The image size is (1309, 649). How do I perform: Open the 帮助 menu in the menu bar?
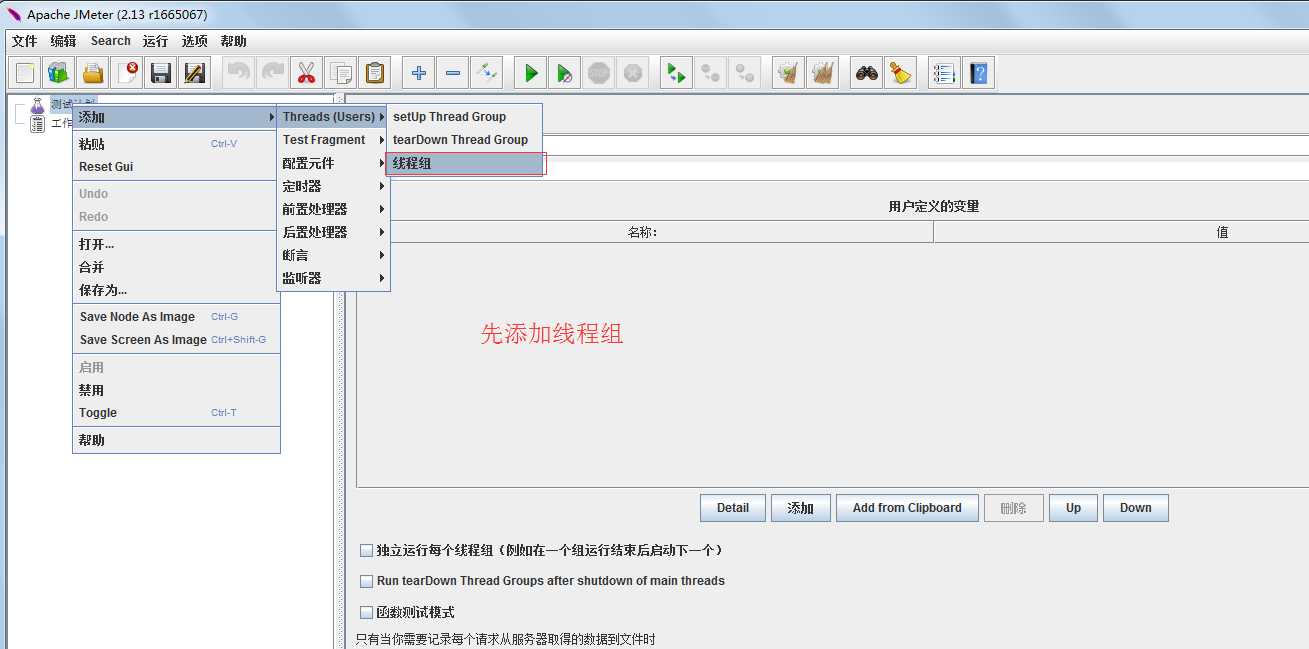tap(234, 41)
